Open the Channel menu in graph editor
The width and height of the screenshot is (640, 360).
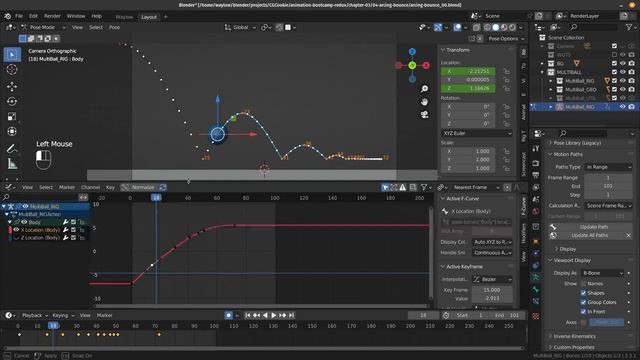tap(90, 187)
